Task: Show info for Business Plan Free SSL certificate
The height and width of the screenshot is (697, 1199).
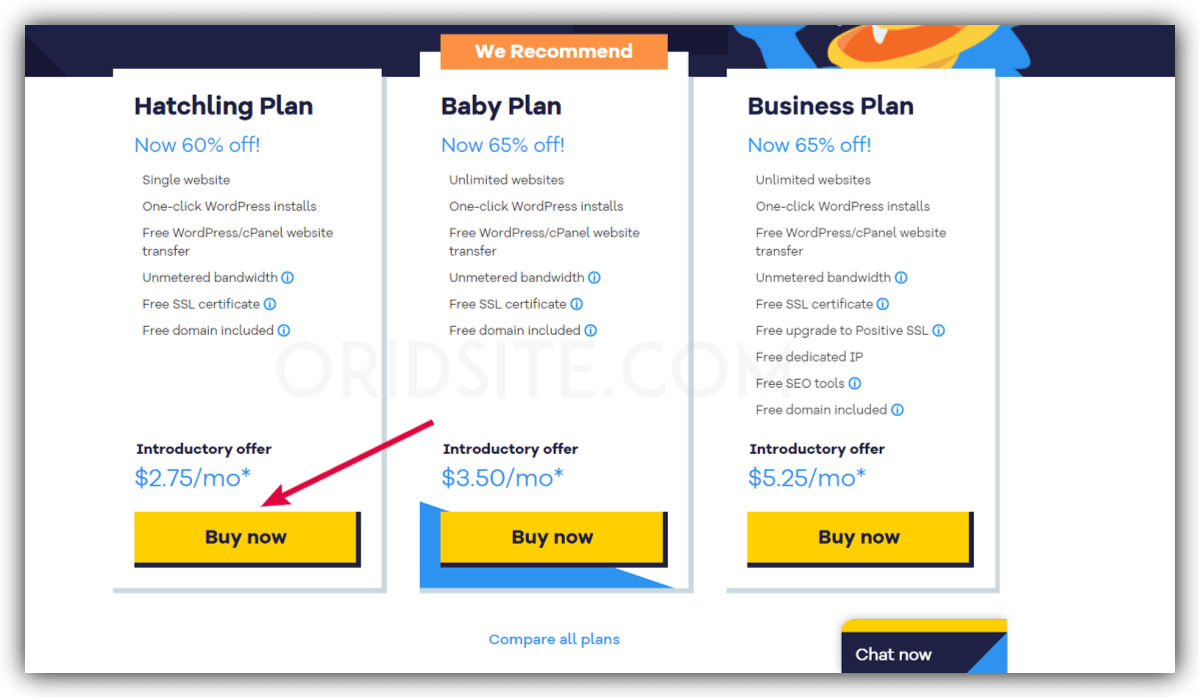Action: (883, 304)
